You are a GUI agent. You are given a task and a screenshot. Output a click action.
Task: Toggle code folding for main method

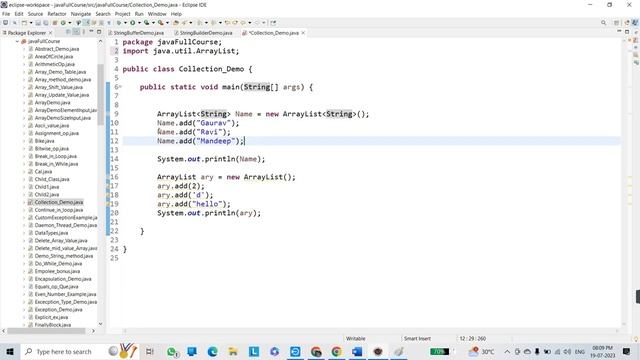pos(120,87)
